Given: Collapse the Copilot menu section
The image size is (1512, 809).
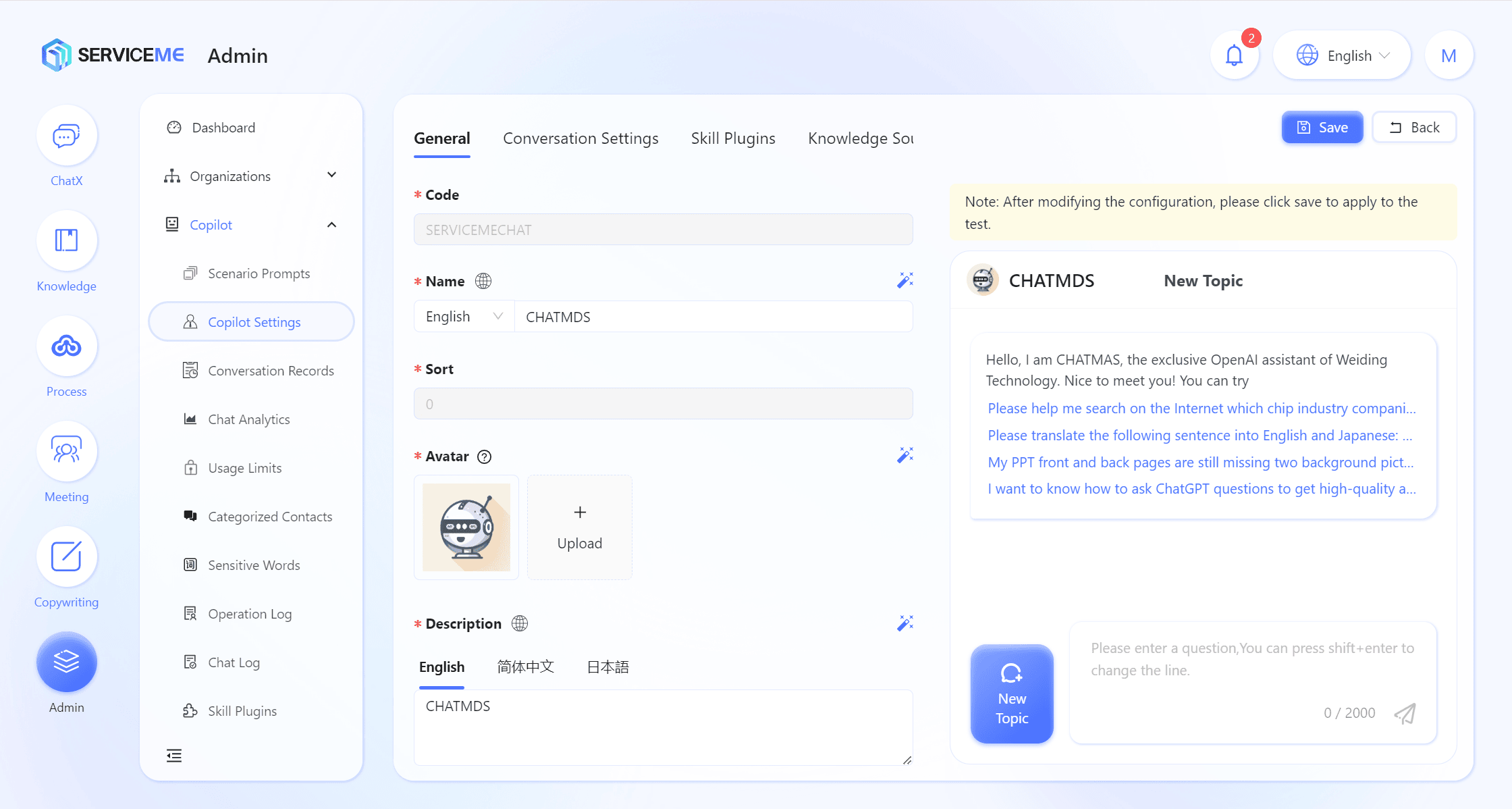Looking at the screenshot, I should tap(331, 225).
